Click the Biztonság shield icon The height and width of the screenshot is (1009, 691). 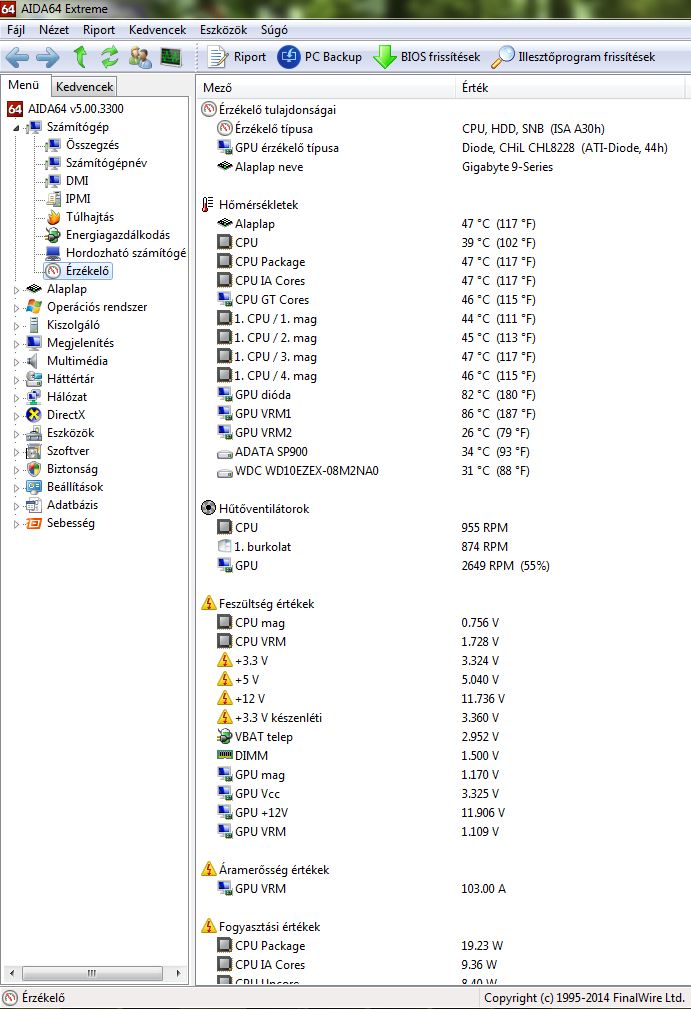coord(34,469)
